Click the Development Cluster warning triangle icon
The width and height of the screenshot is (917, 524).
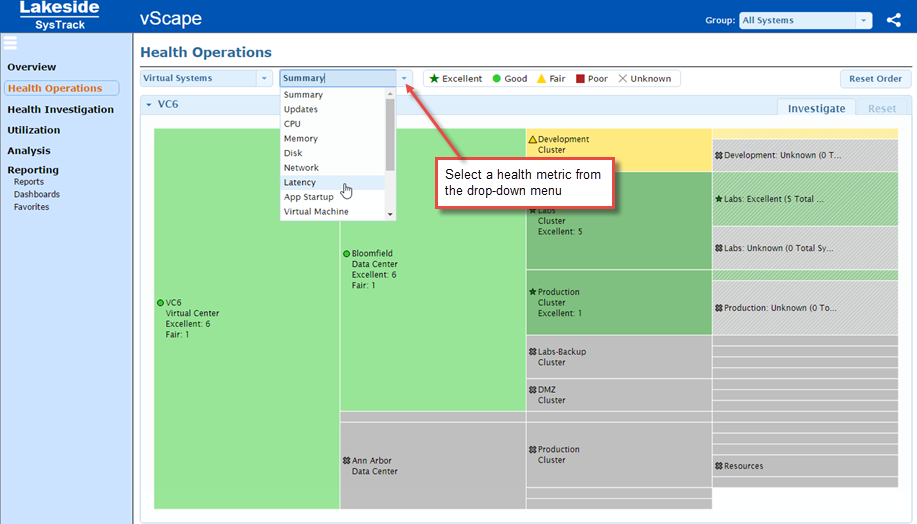(532, 139)
